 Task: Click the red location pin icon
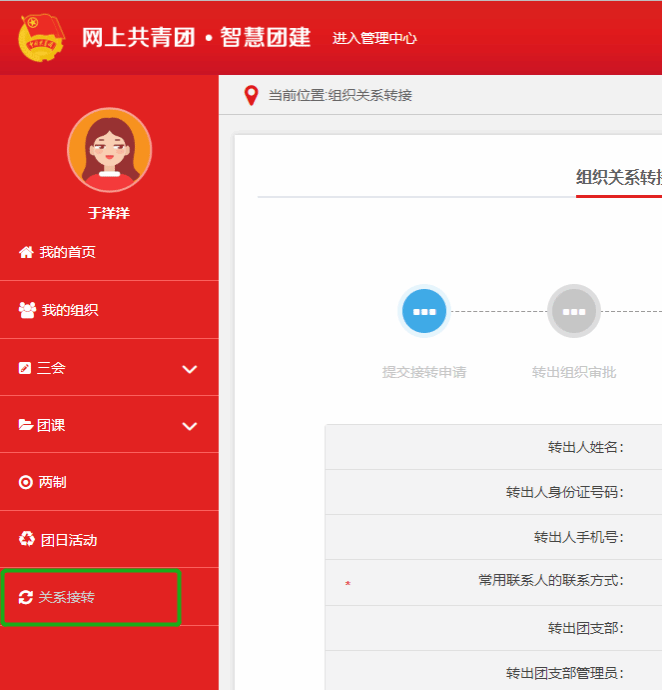(251, 96)
